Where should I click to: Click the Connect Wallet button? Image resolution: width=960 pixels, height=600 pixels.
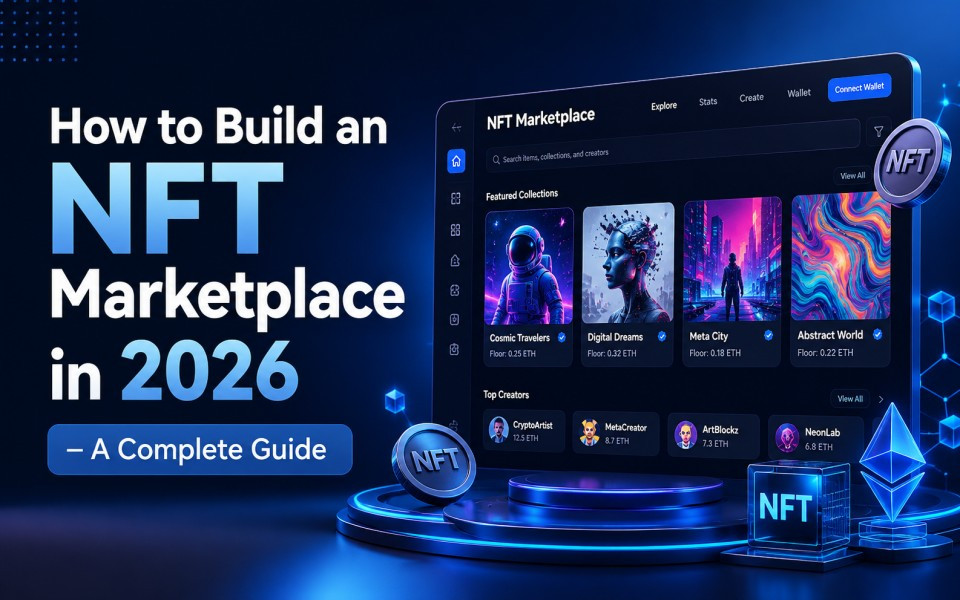[x=859, y=88]
